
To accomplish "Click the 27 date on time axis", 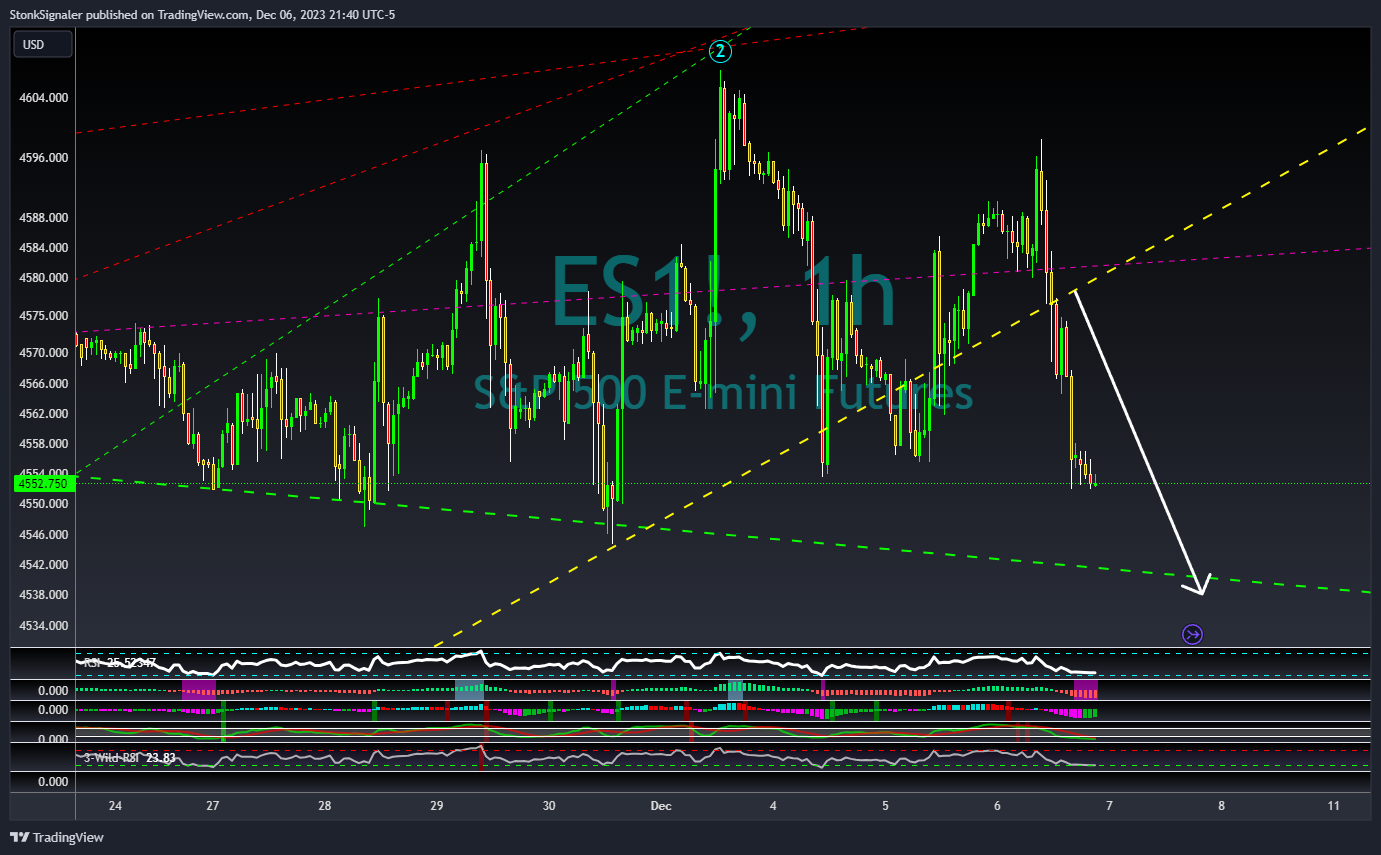I will pyautogui.click(x=212, y=806).
